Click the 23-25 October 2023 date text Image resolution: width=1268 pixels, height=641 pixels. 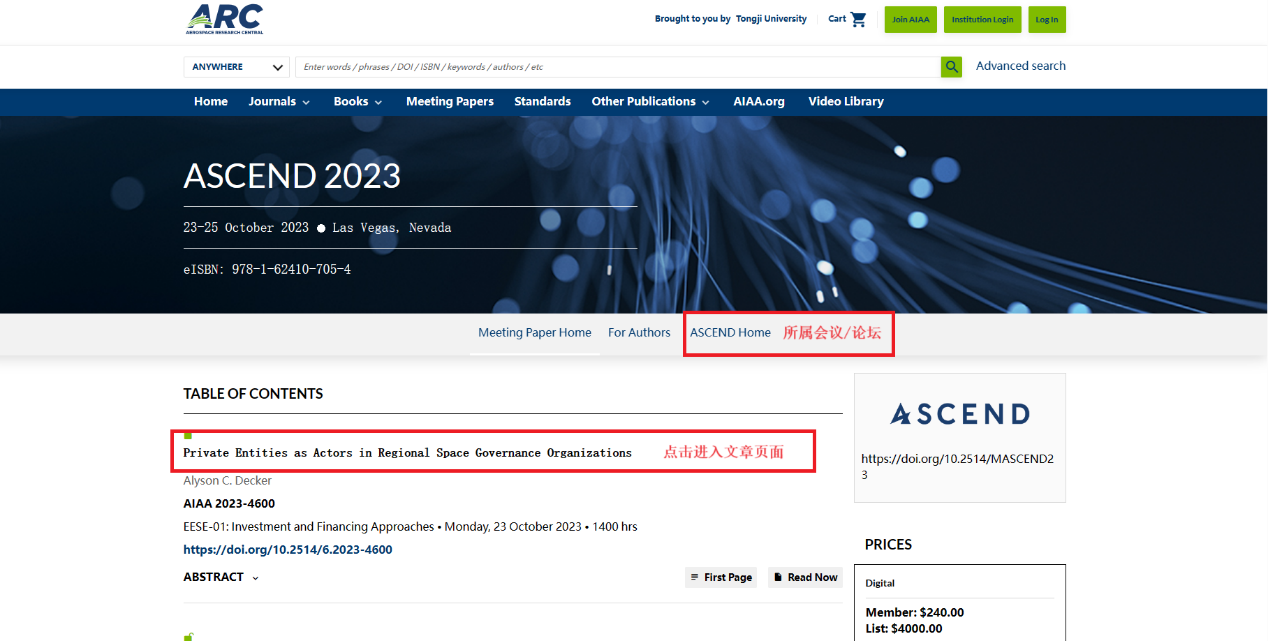(x=246, y=228)
